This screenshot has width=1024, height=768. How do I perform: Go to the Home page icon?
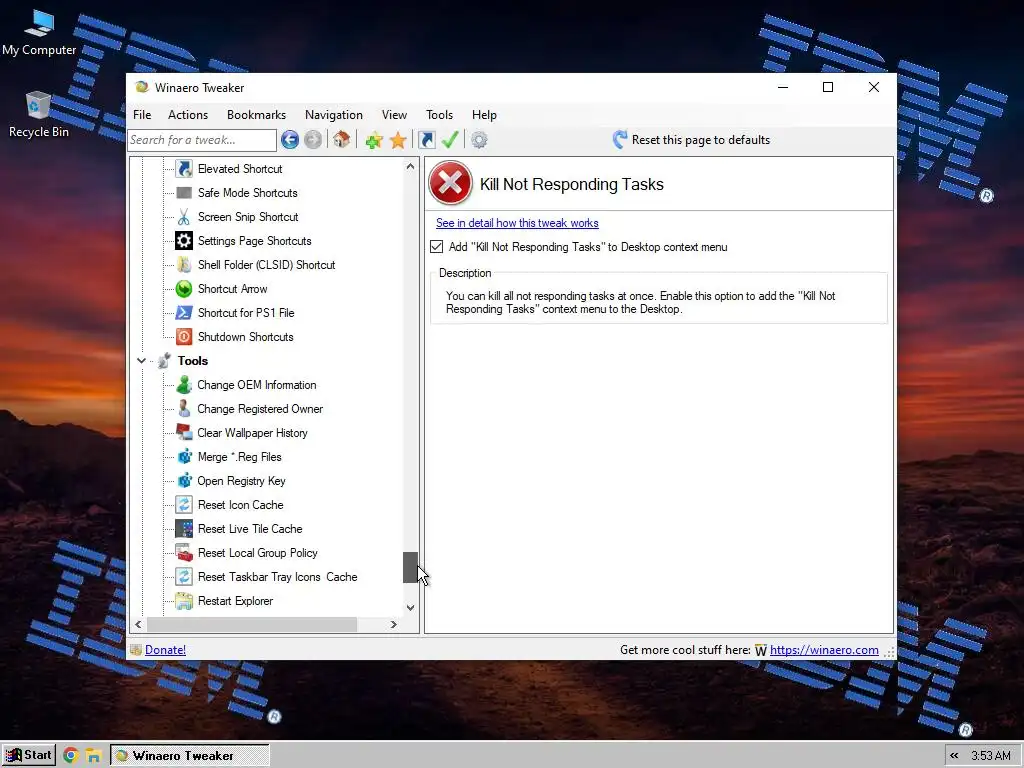tap(342, 140)
